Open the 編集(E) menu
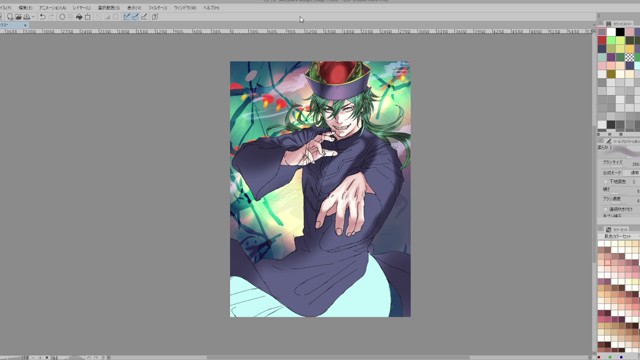The height and width of the screenshot is (360, 640). (25, 8)
